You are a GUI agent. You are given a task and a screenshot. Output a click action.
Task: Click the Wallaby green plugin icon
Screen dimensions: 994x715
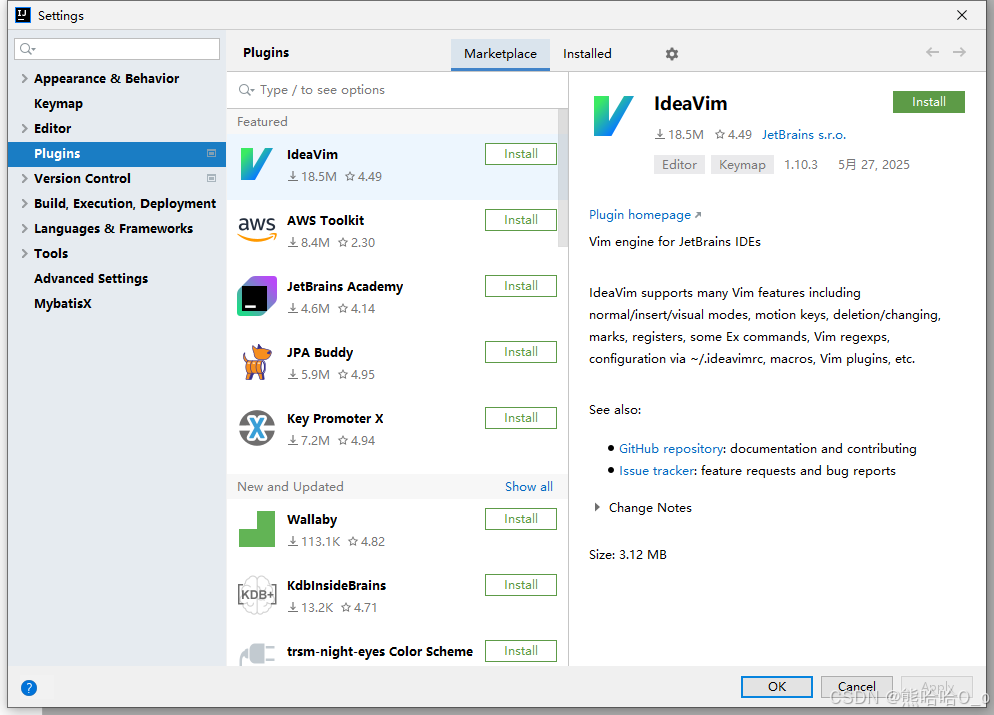pyautogui.click(x=257, y=529)
